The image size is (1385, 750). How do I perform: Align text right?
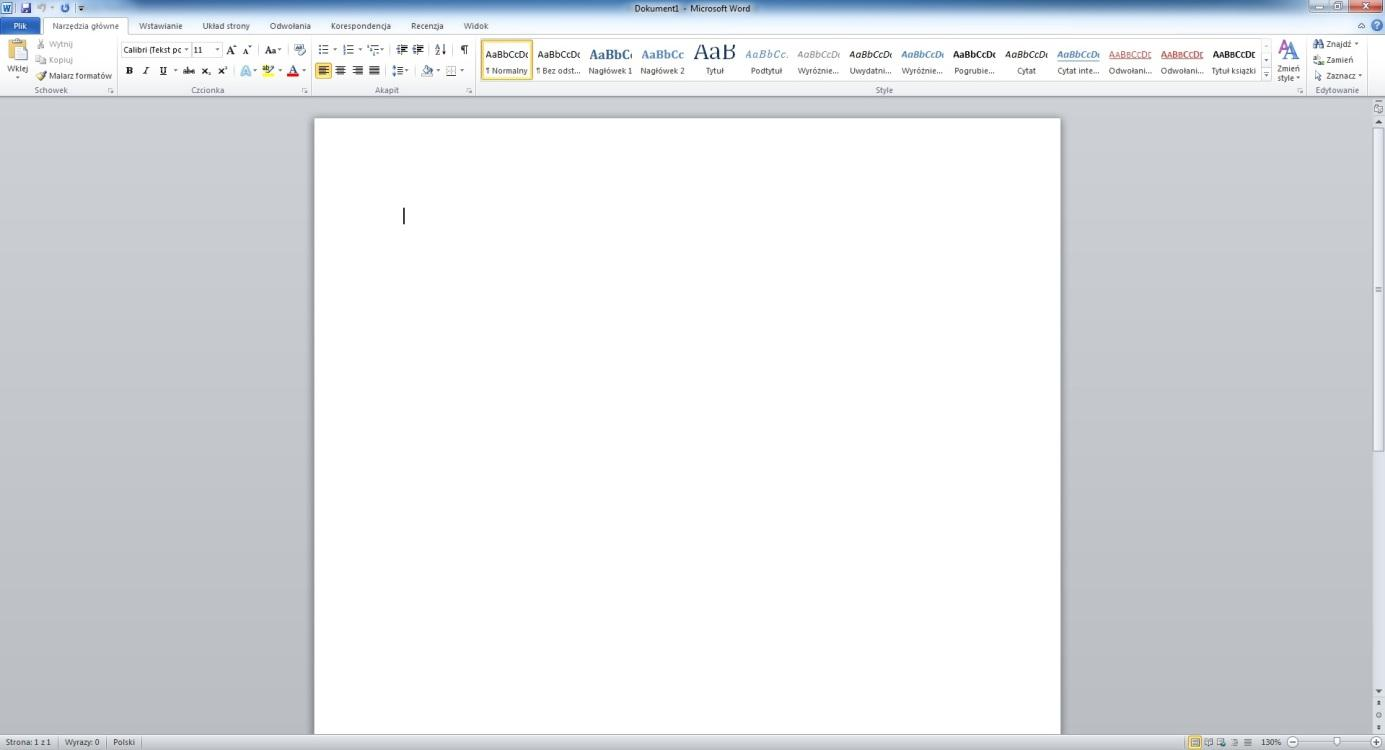tap(357, 71)
